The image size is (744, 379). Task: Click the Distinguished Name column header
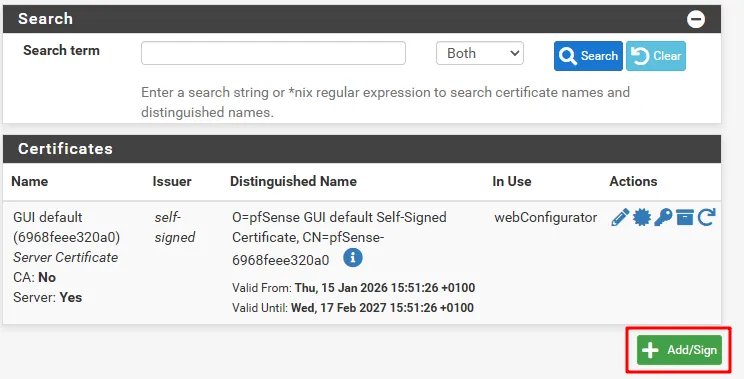coord(293,181)
